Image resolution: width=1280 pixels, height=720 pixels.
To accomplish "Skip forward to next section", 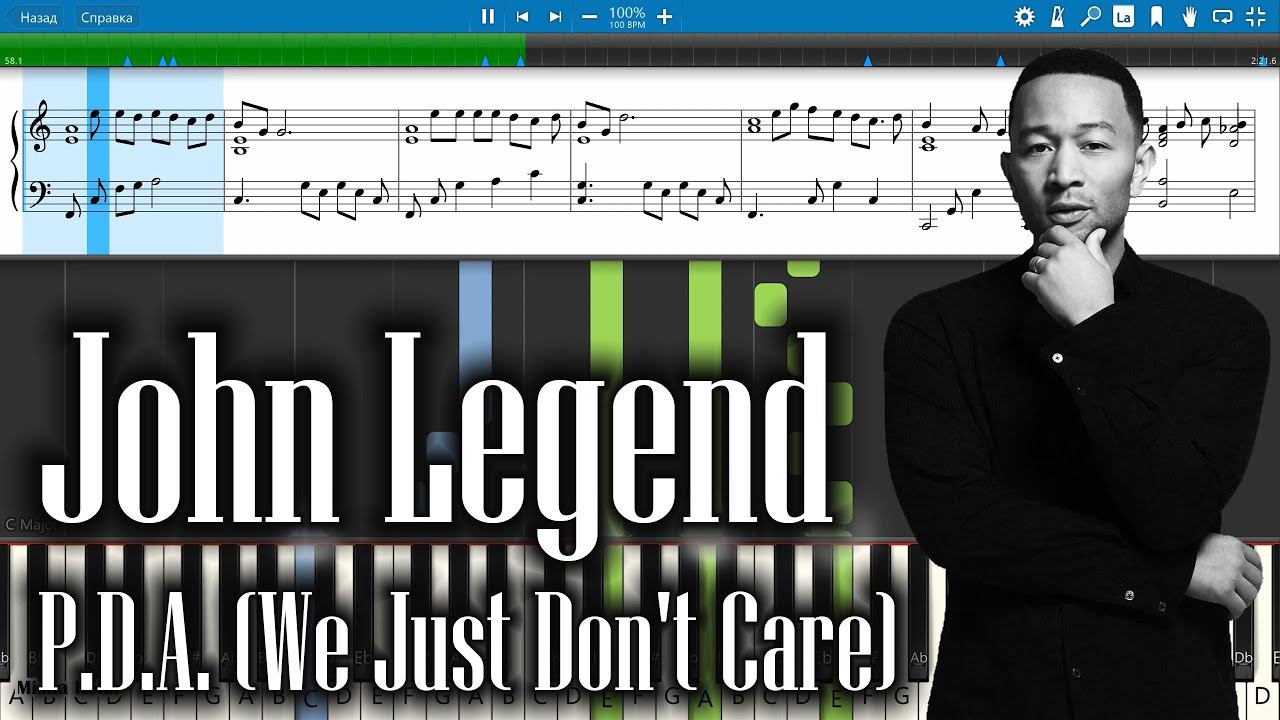I will pyautogui.click(x=555, y=16).
